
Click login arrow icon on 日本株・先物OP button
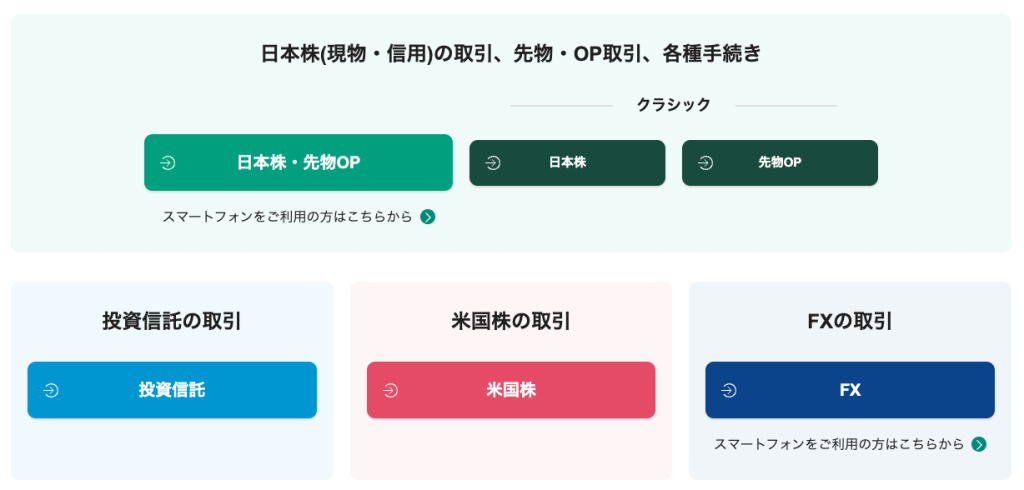(168, 163)
